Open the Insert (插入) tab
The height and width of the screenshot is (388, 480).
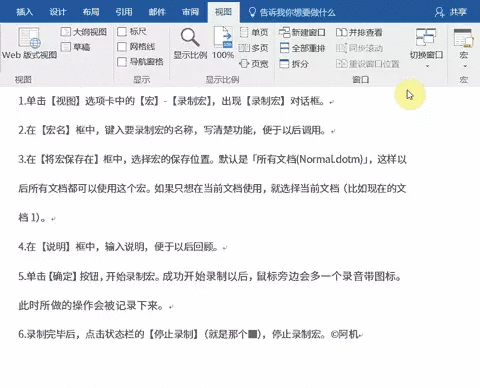(24, 12)
